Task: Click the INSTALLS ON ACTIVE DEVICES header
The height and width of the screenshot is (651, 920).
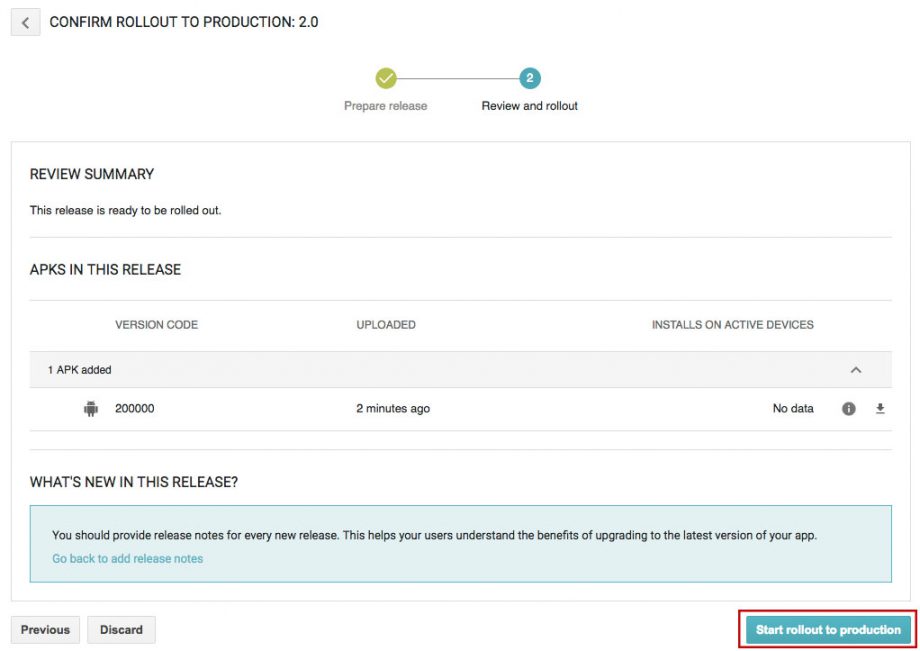Action: click(x=732, y=325)
